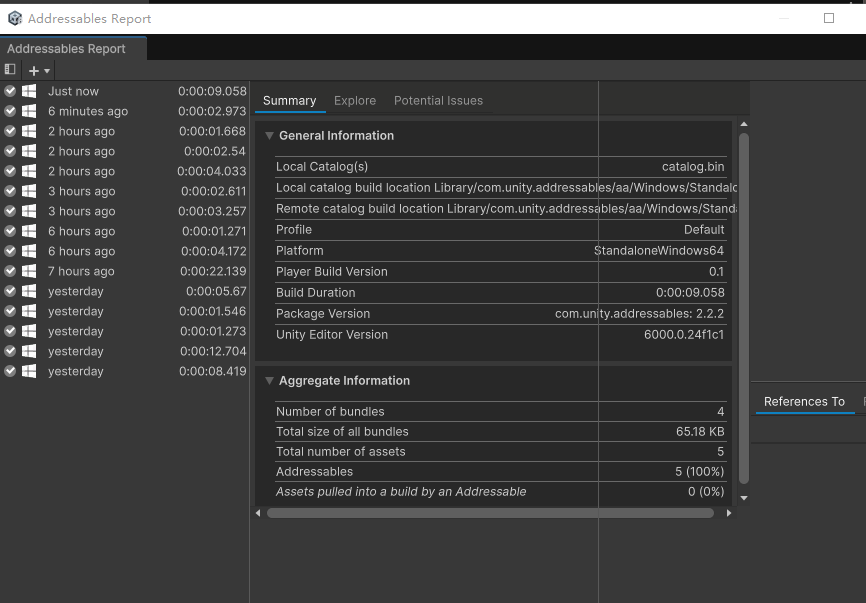Click Windows icon of 0:00:02.611 build
866x603 pixels.
pos(29,191)
